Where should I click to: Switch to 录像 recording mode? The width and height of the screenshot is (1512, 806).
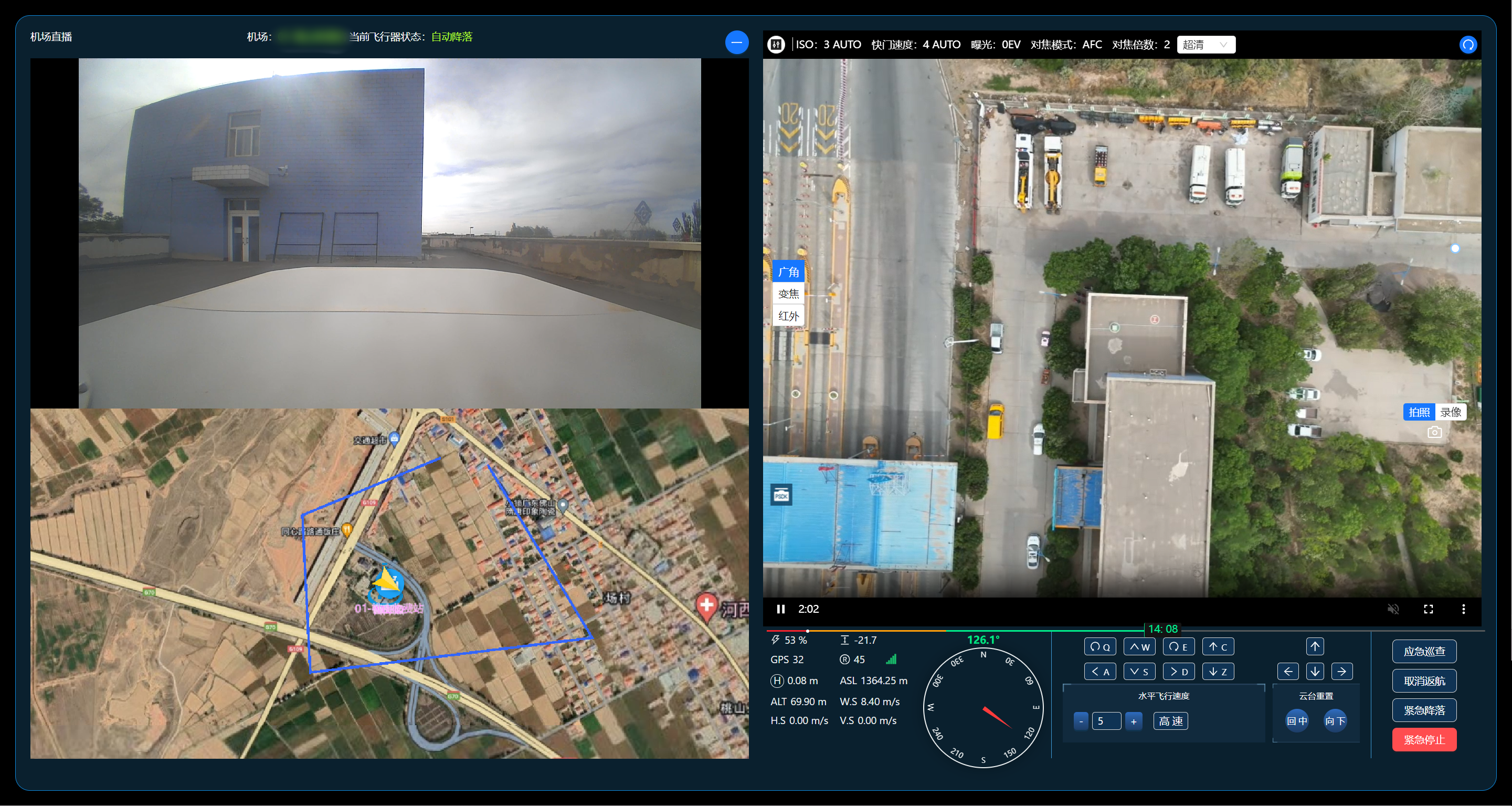(x=1451, y=412)
